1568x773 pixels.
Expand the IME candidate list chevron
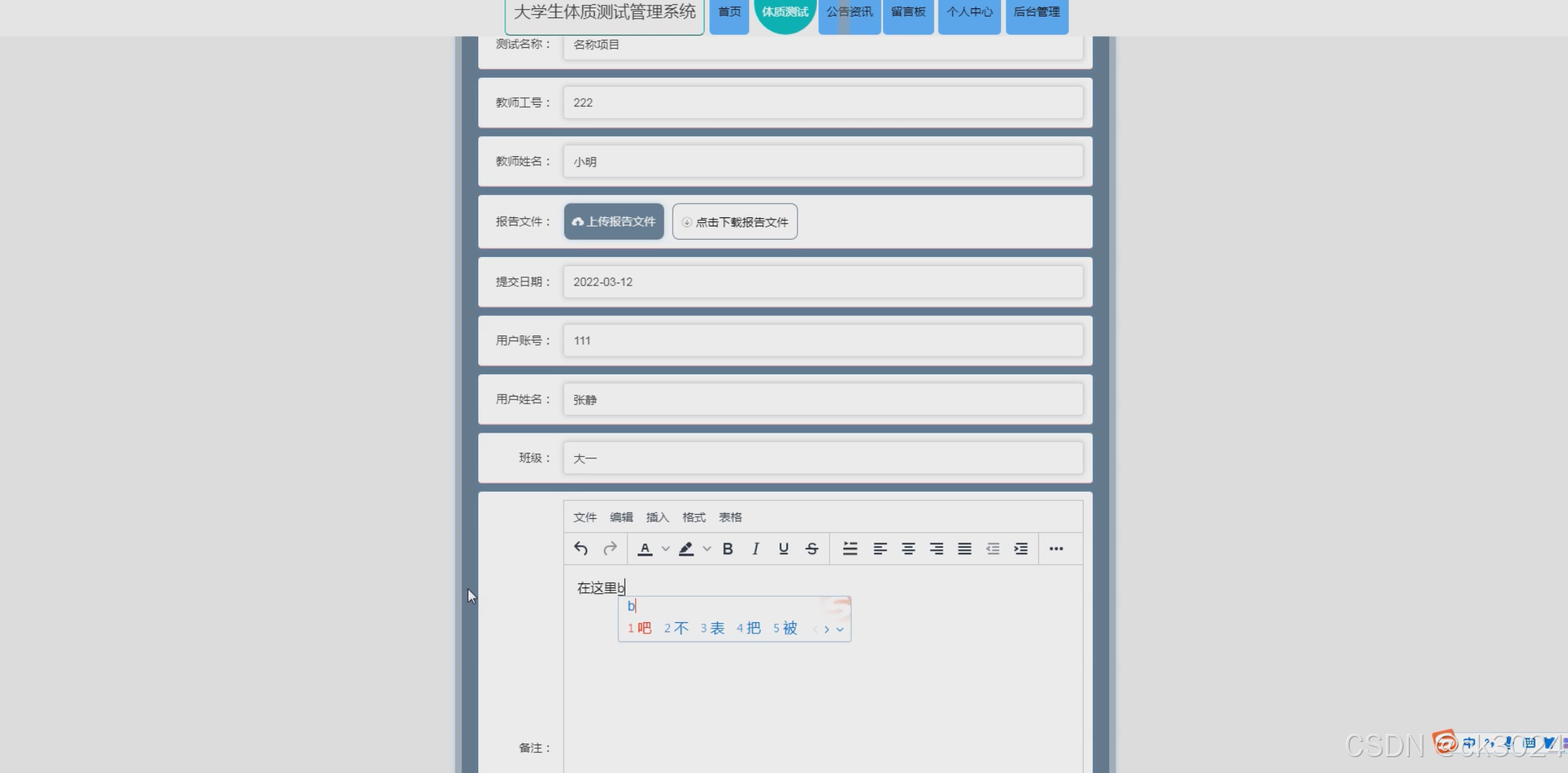pos(840,629)
